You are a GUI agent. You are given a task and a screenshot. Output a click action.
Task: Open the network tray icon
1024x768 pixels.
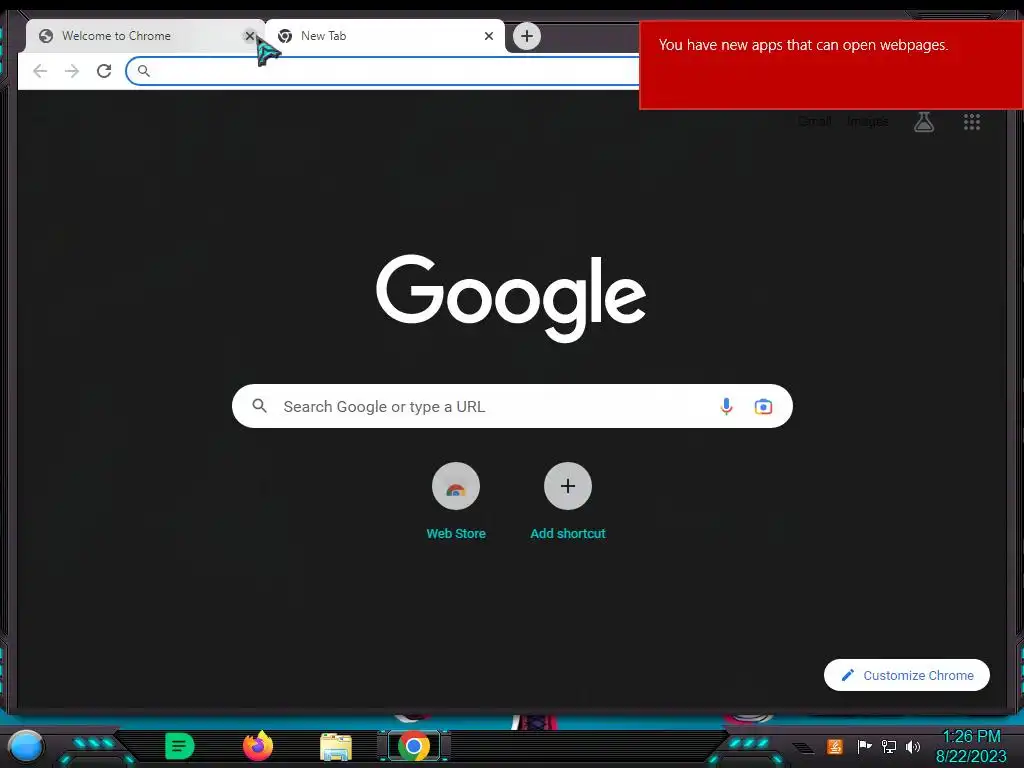tap(889, 746)
